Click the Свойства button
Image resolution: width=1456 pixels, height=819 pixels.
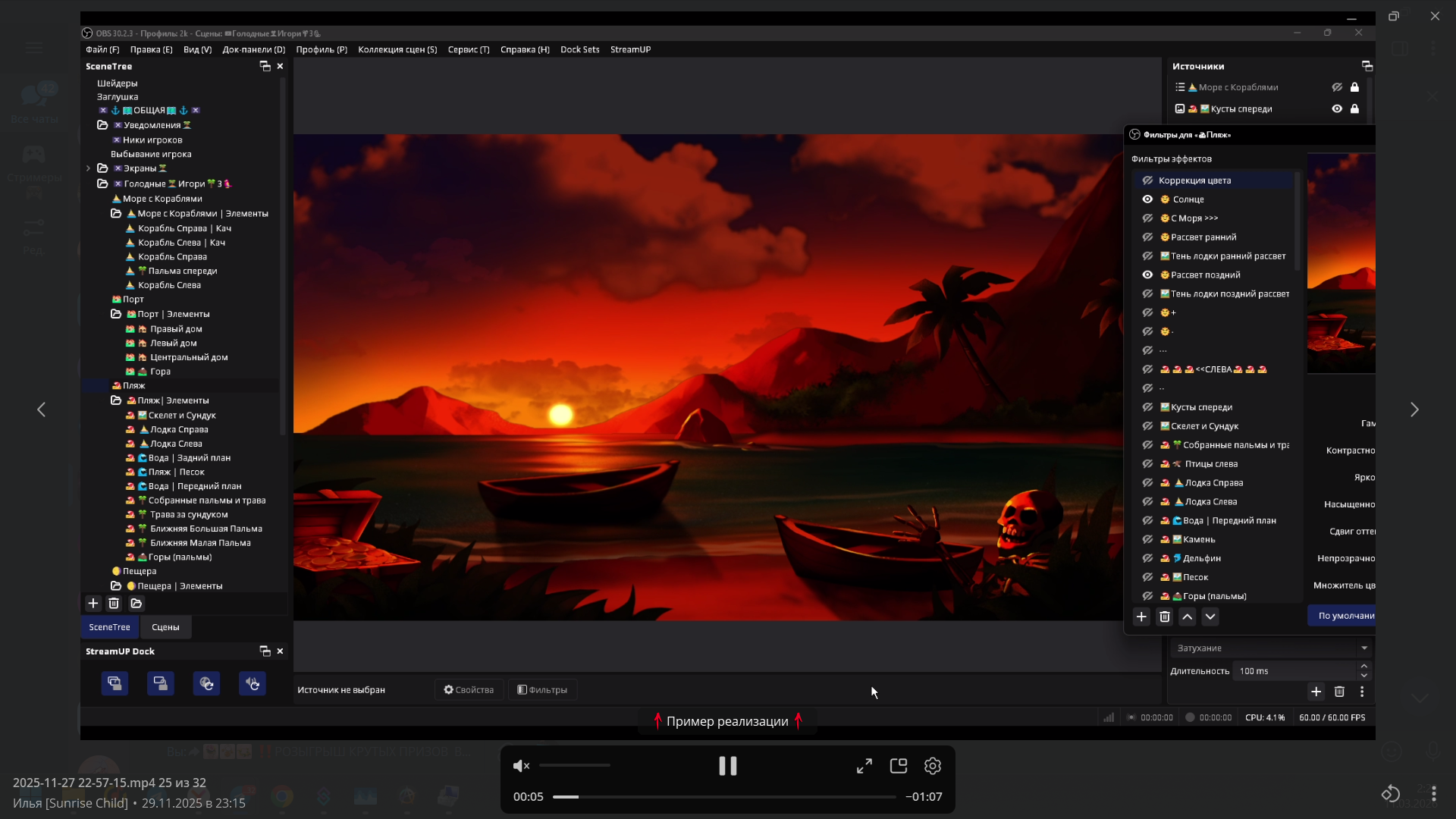tap(469, 689)
